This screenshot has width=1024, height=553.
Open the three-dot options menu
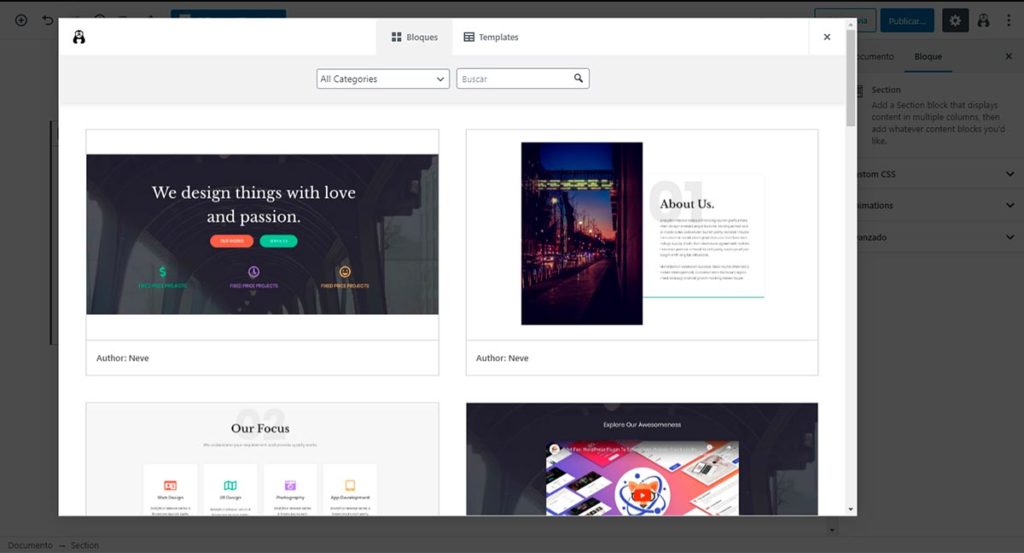(1009, 21)
